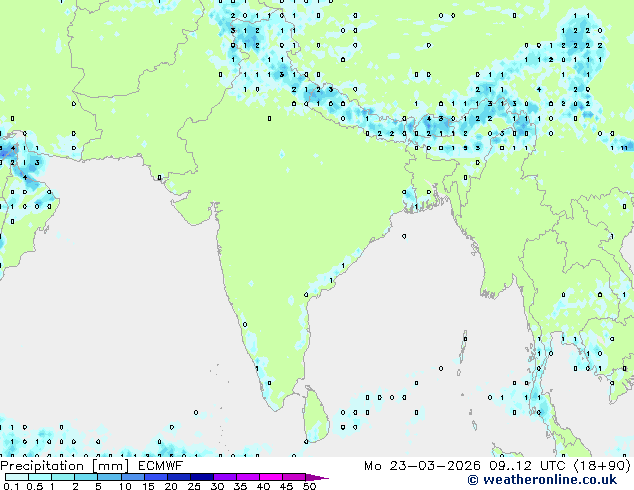Select the 1–2 mm legend swatch
This screenshot has height=490, width=634.
pyautogui.click(x=63, y=477)
